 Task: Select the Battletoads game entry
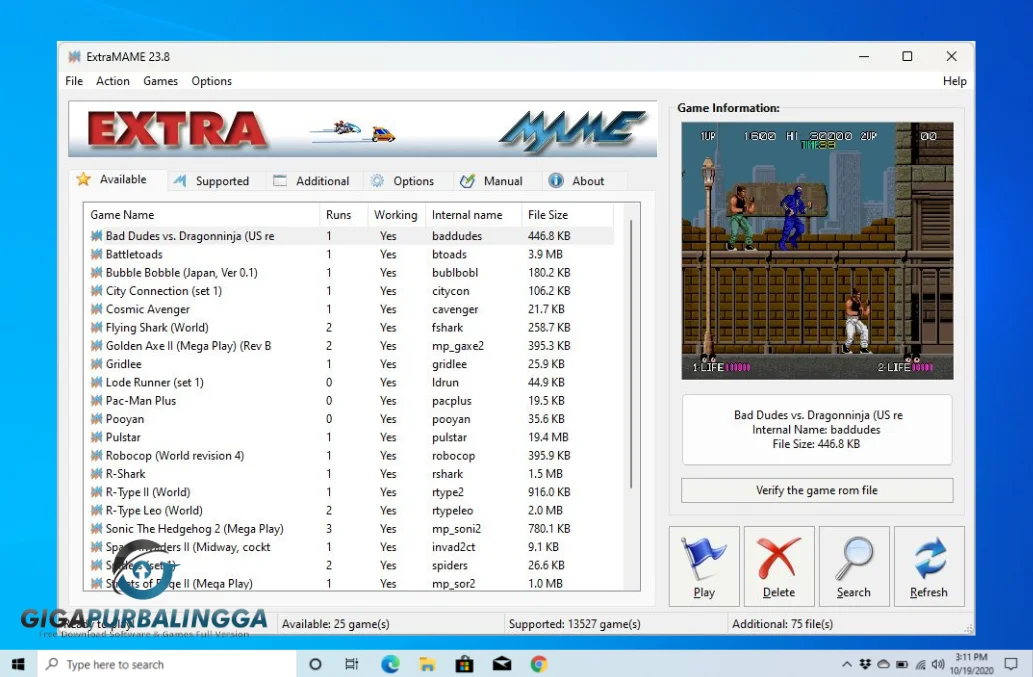coord(351,254)
